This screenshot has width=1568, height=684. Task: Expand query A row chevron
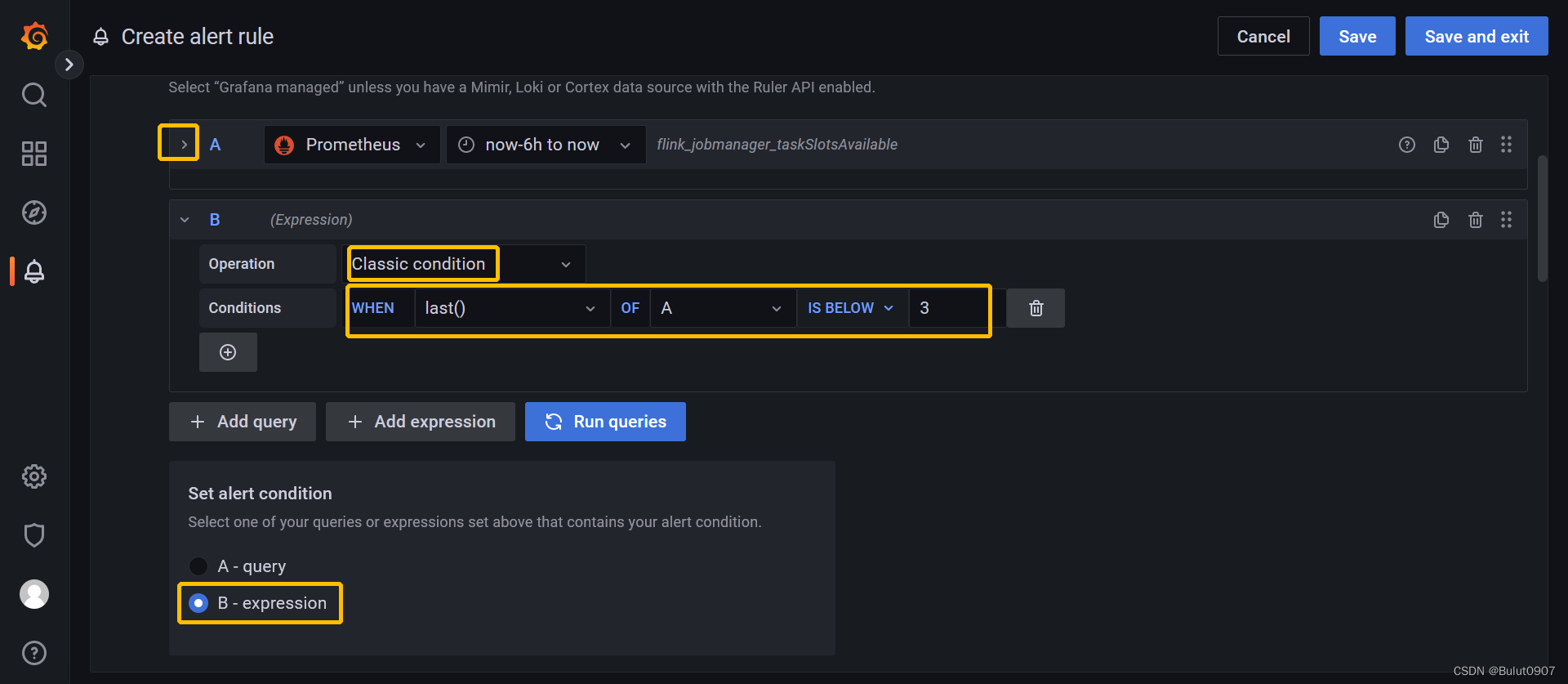click(184, 145)
